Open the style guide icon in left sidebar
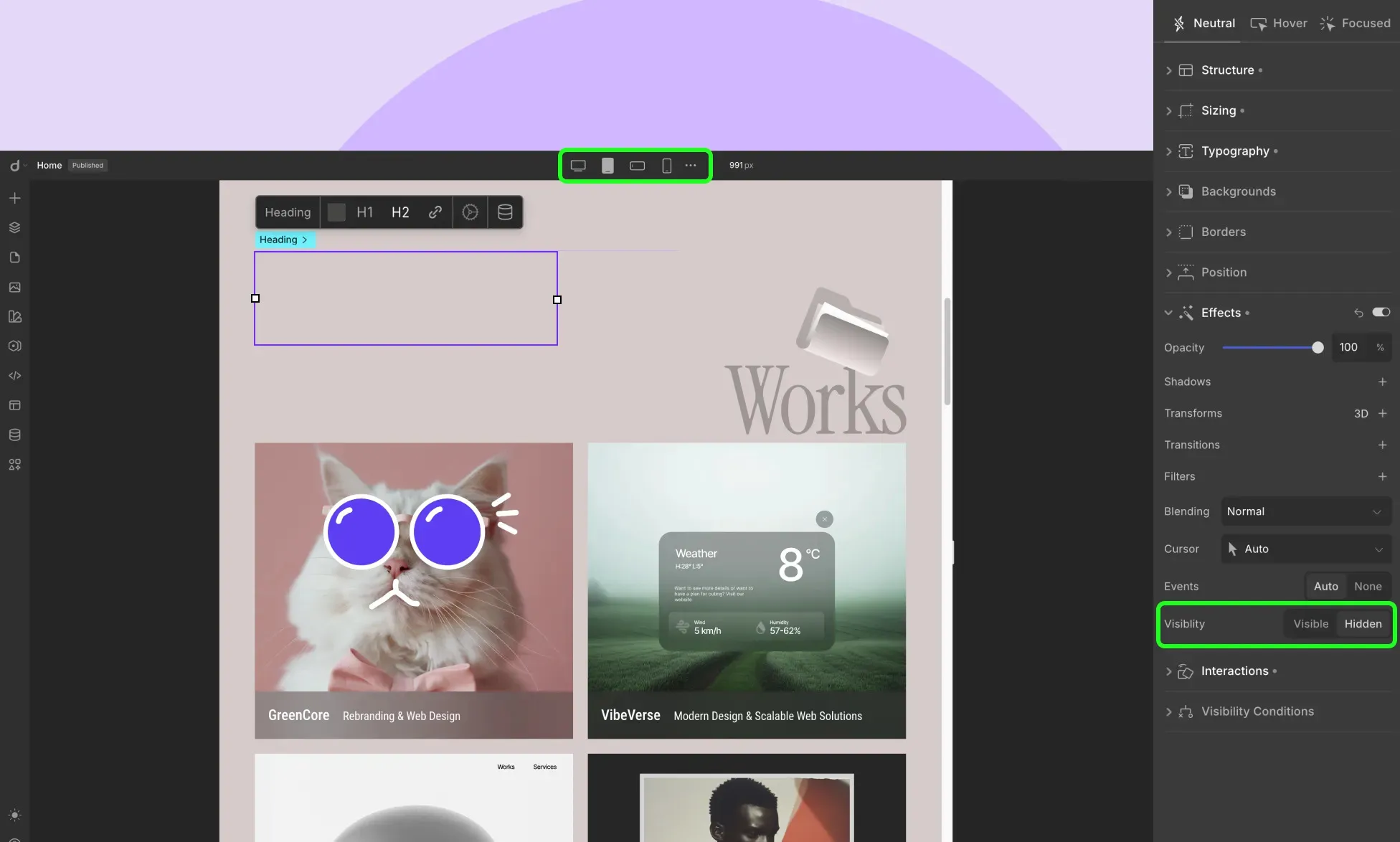The width and height of the screenshot is (1400, 842). [14, 316]
